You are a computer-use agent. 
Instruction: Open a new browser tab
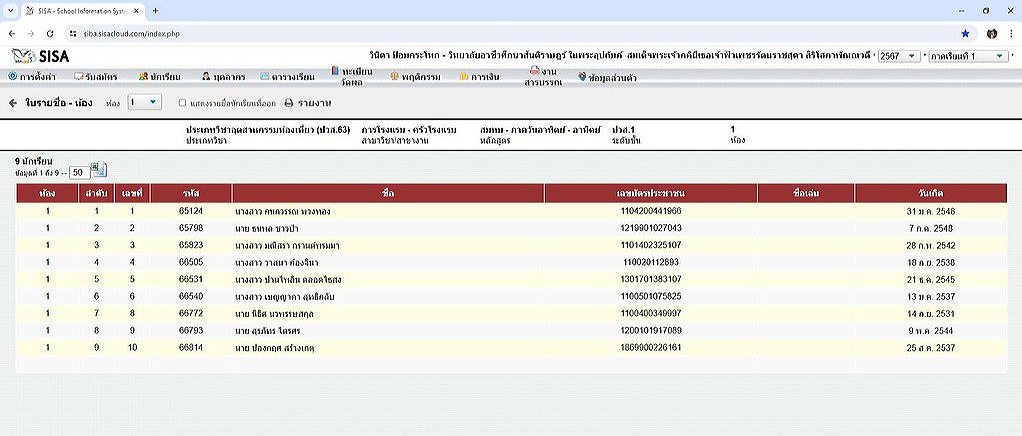click(x=155, y=10)
